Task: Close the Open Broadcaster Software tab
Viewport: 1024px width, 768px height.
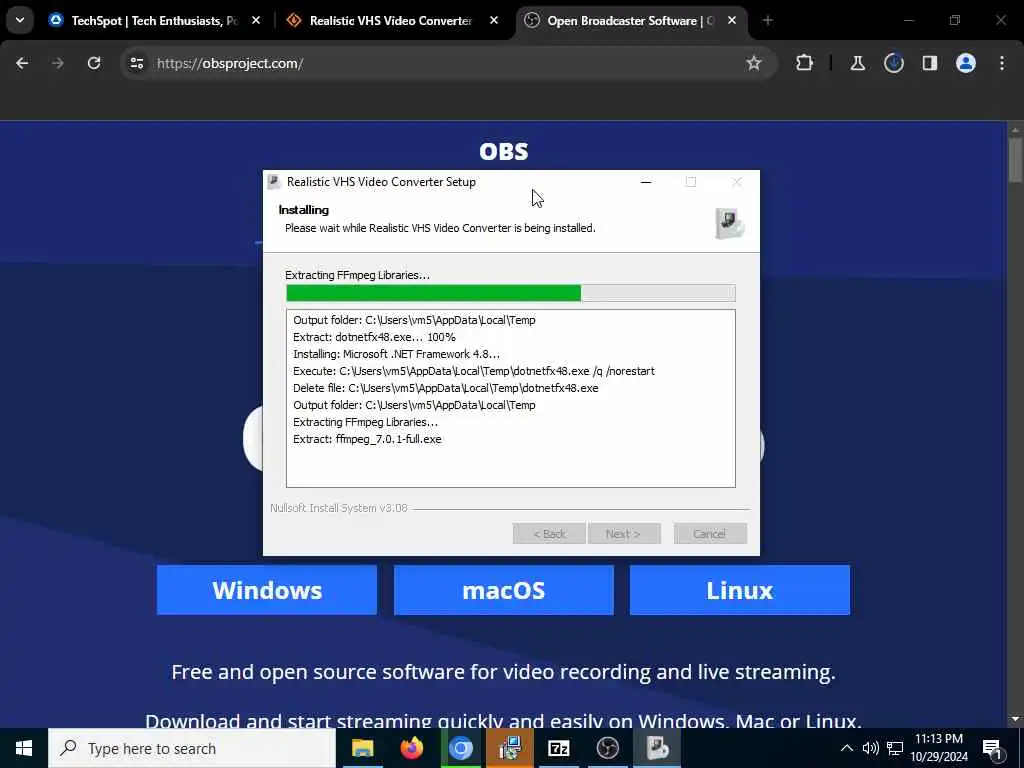Action: pos(732,21)
